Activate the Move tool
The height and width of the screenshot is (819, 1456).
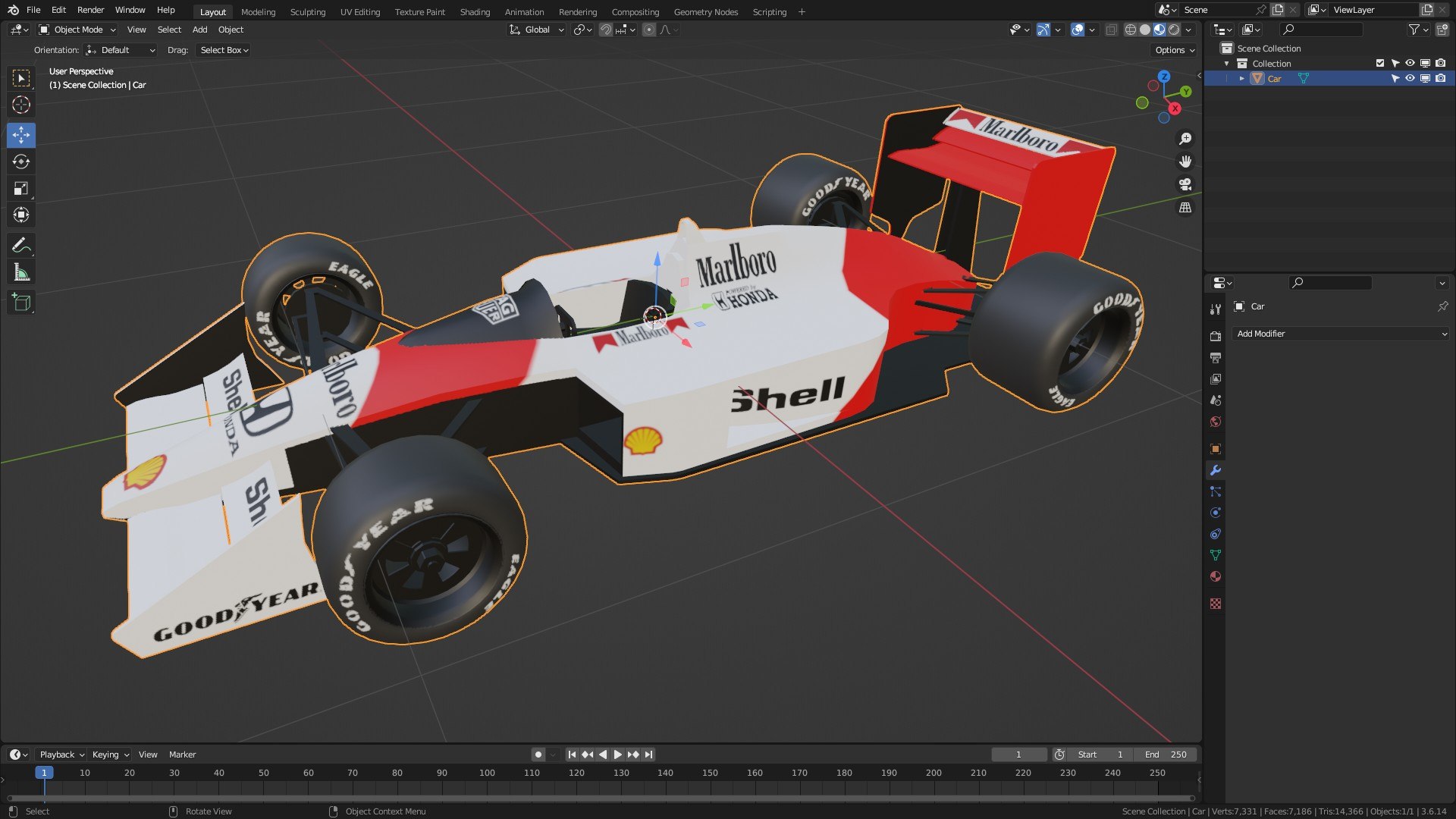coord(21,135)
